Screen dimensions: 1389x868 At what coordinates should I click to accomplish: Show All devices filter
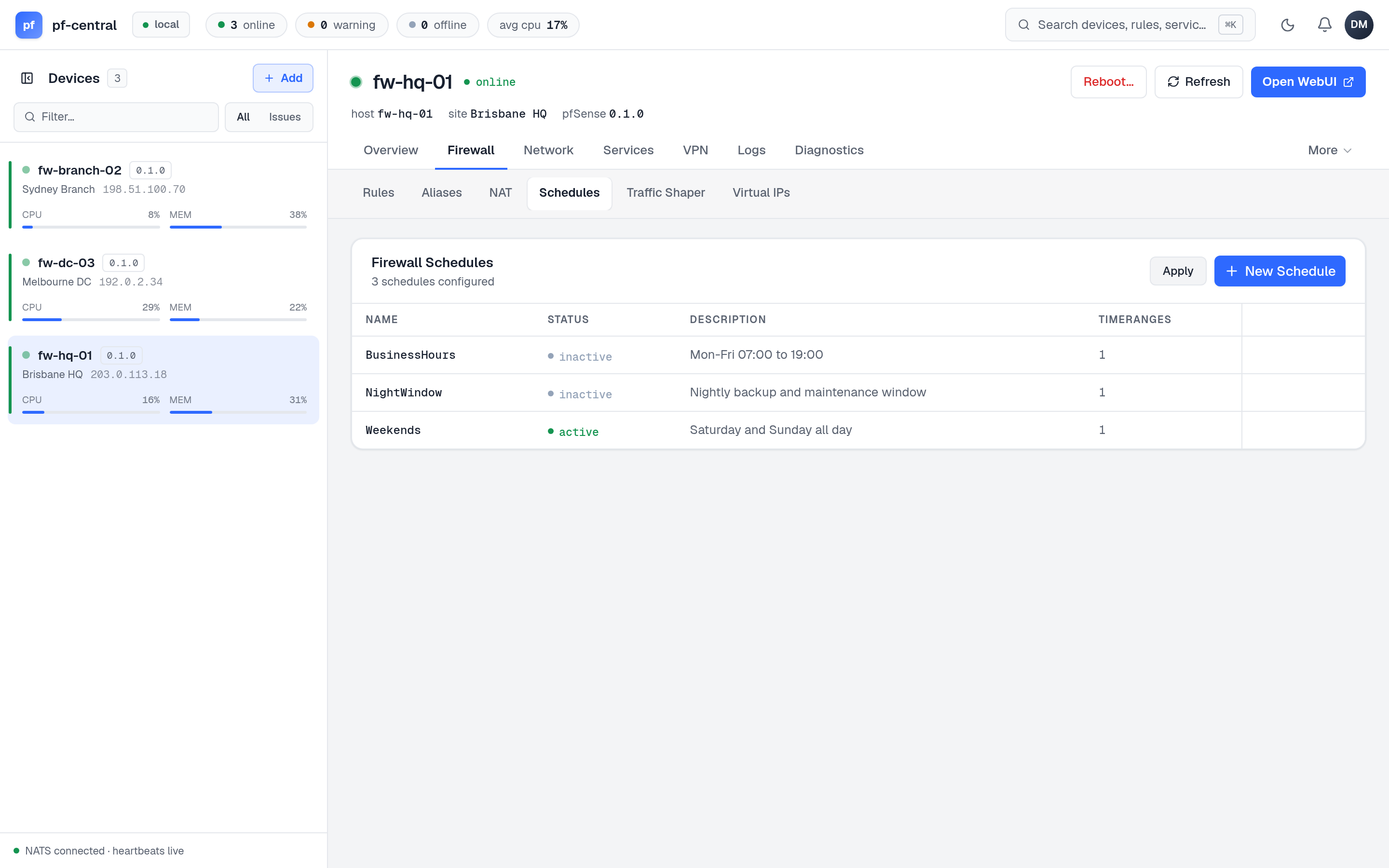point(244,117)
